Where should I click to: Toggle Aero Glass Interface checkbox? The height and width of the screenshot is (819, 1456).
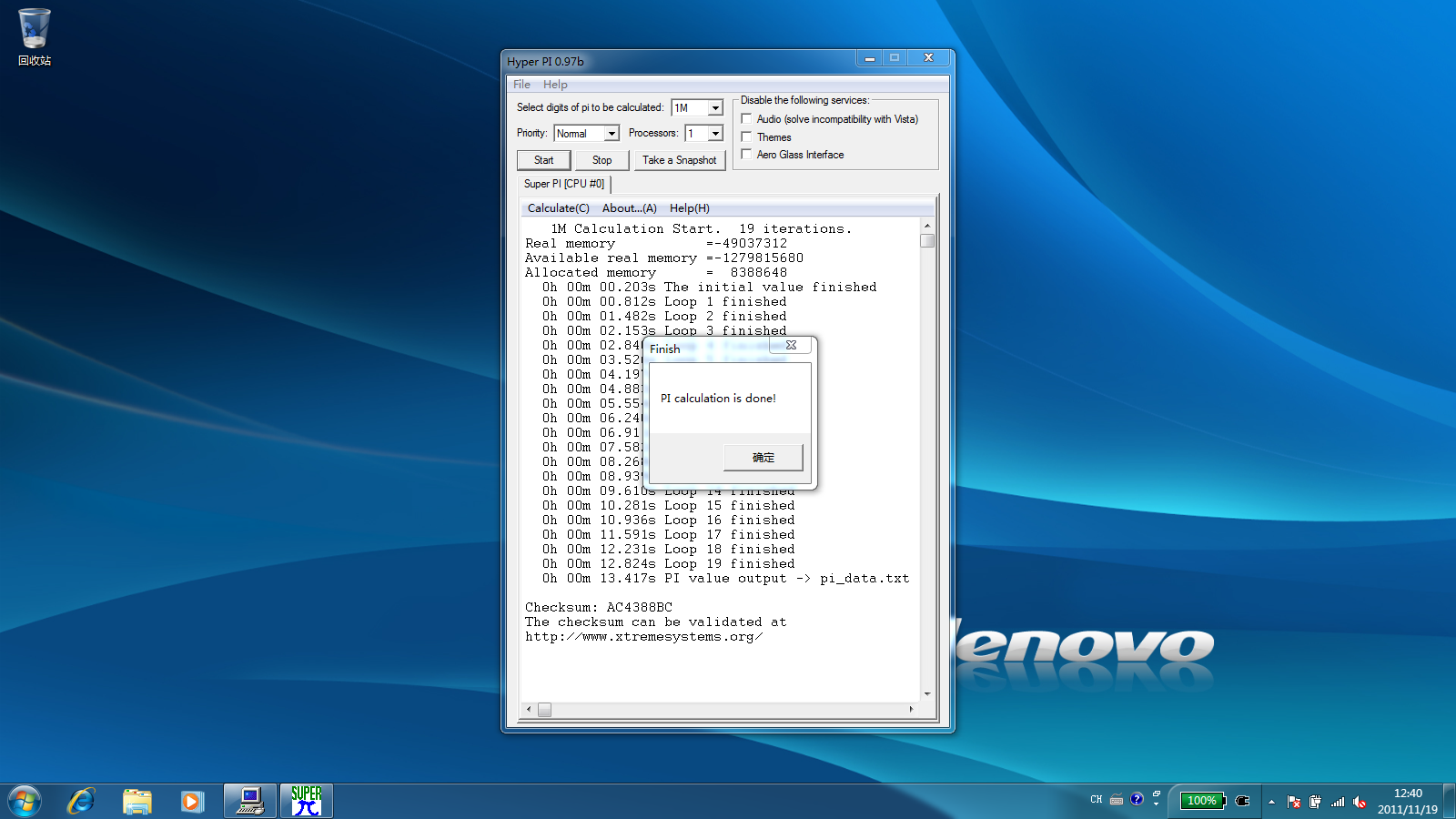pyautogui.click(x=746, y=154)
